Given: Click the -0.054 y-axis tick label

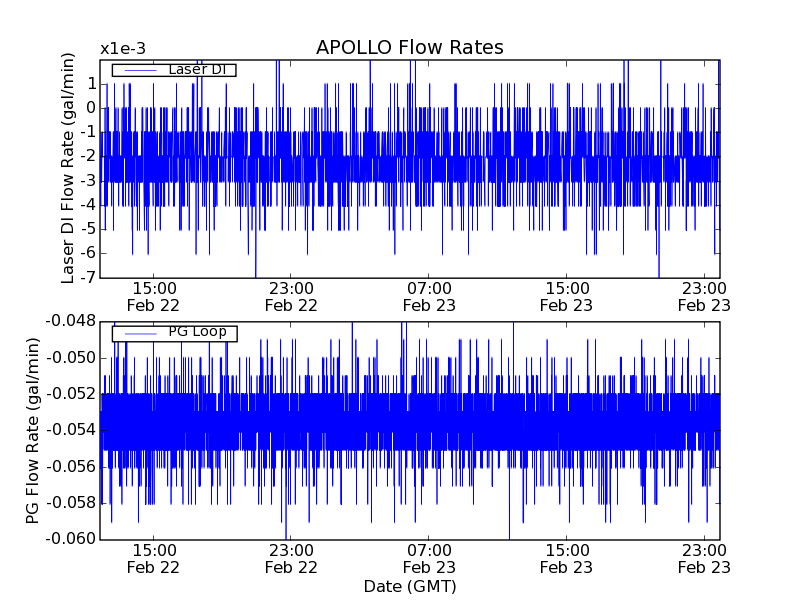Looking at the screenshot, I should pyautogui.click(x=69, y=430).
